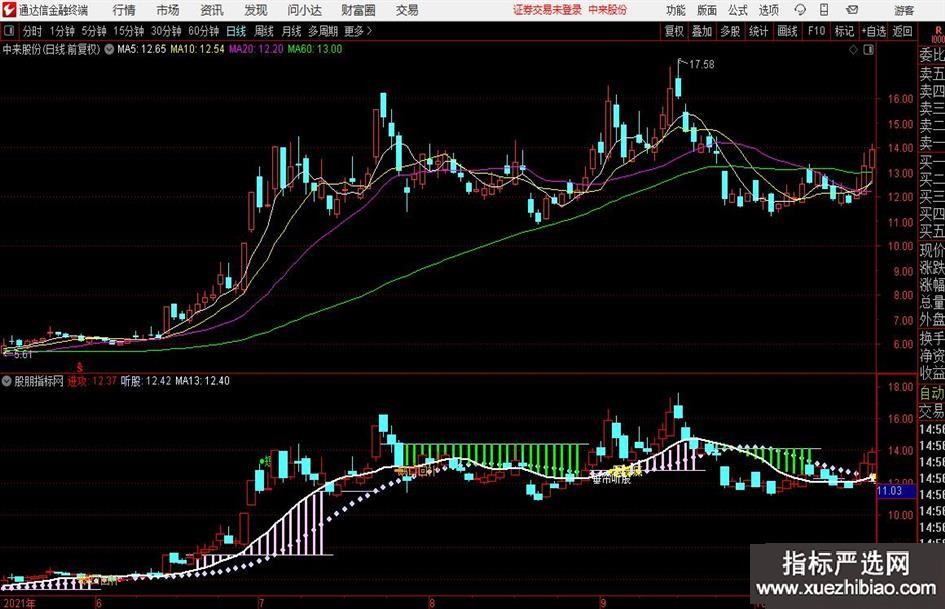
Task: Switch to the 1分钟 period tab
Action: (x=61, y=31)
